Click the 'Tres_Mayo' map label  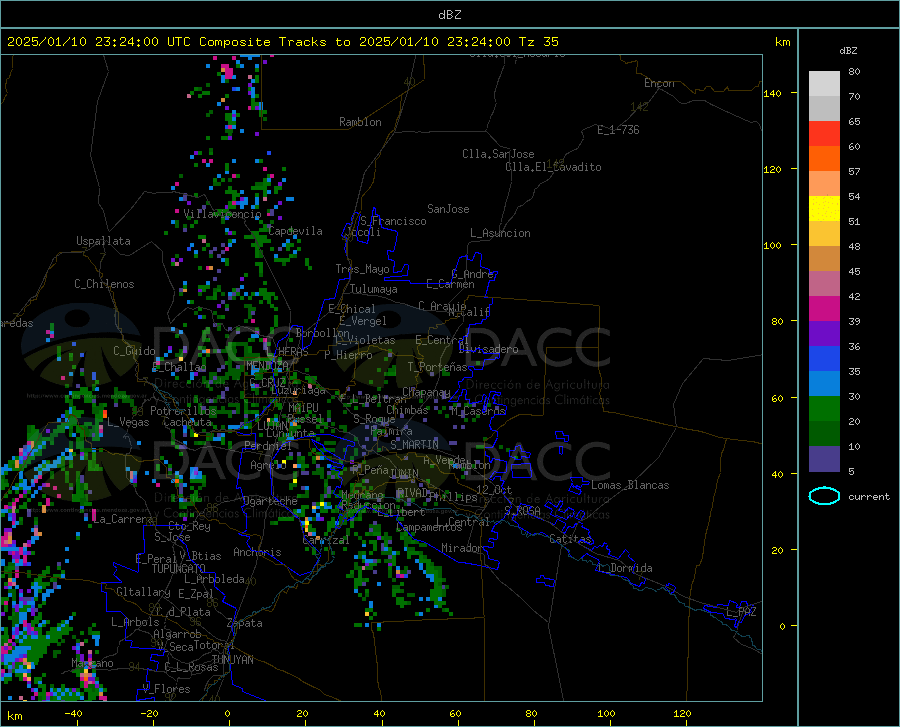tap(362, 269)
